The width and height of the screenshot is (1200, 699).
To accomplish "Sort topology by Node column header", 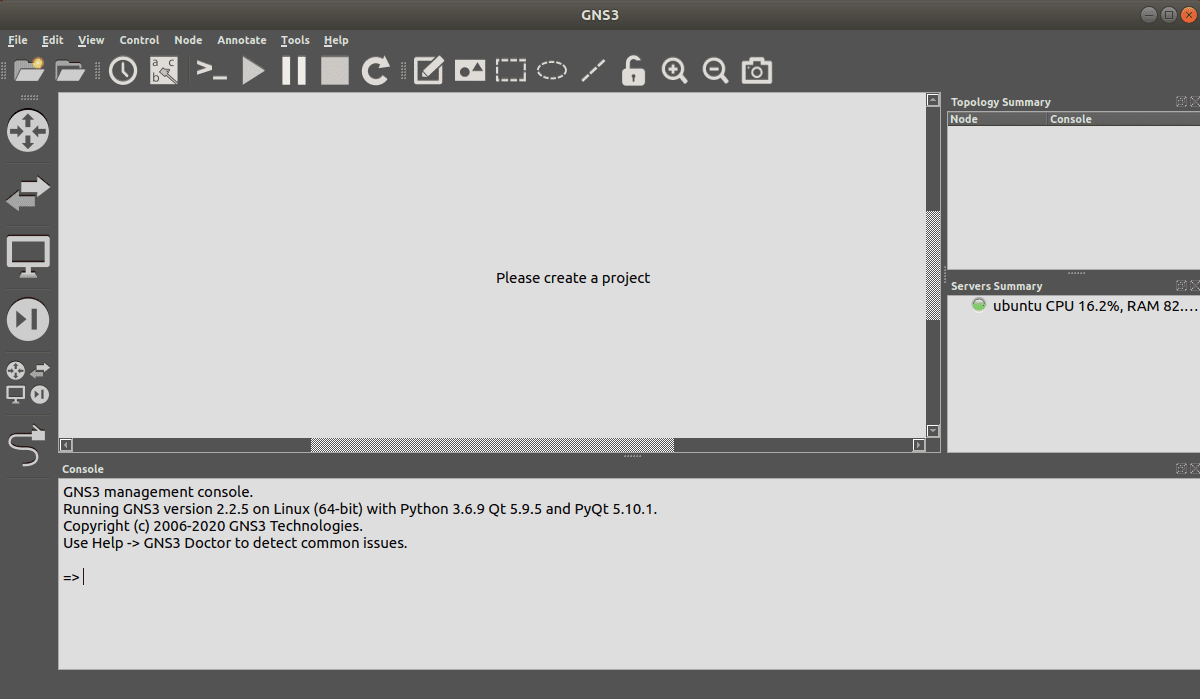I will [997, 119].
